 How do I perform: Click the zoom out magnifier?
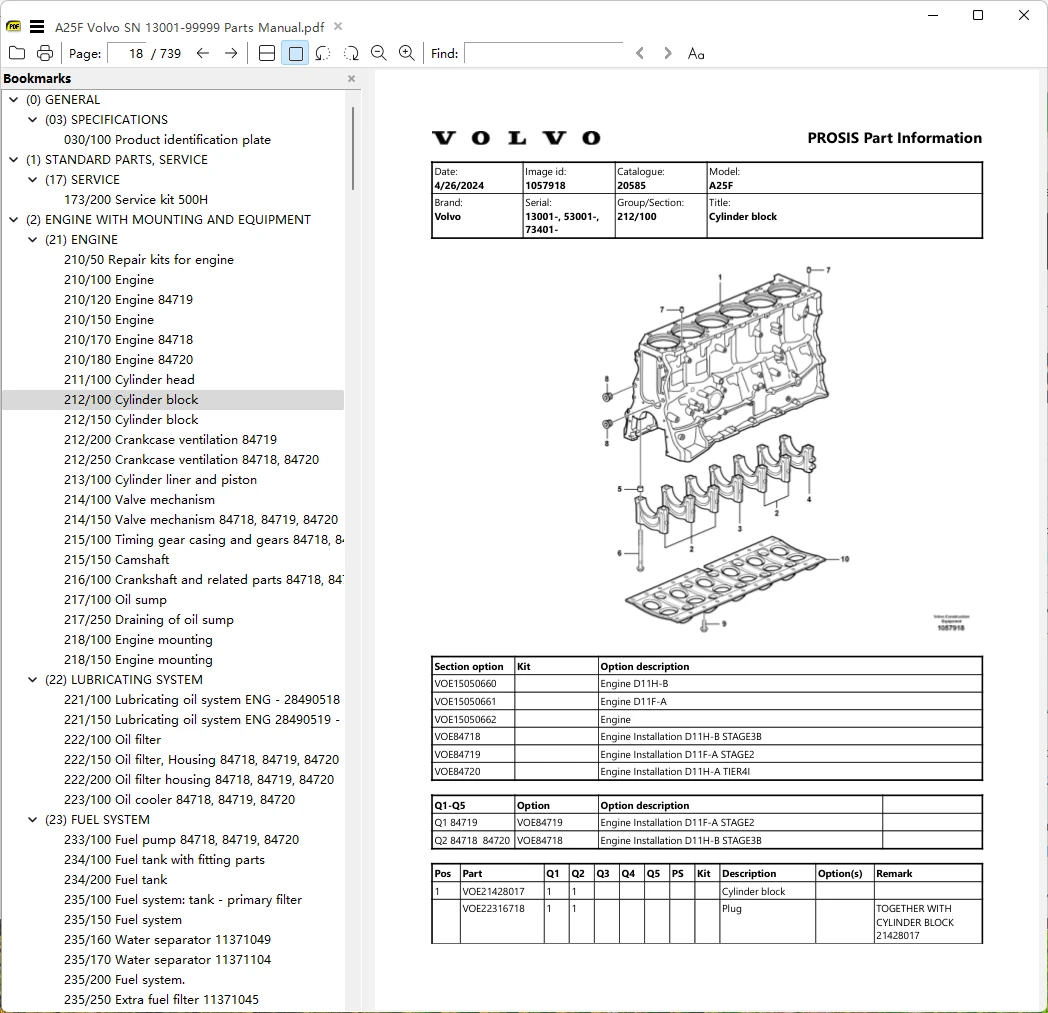(379, 53)
